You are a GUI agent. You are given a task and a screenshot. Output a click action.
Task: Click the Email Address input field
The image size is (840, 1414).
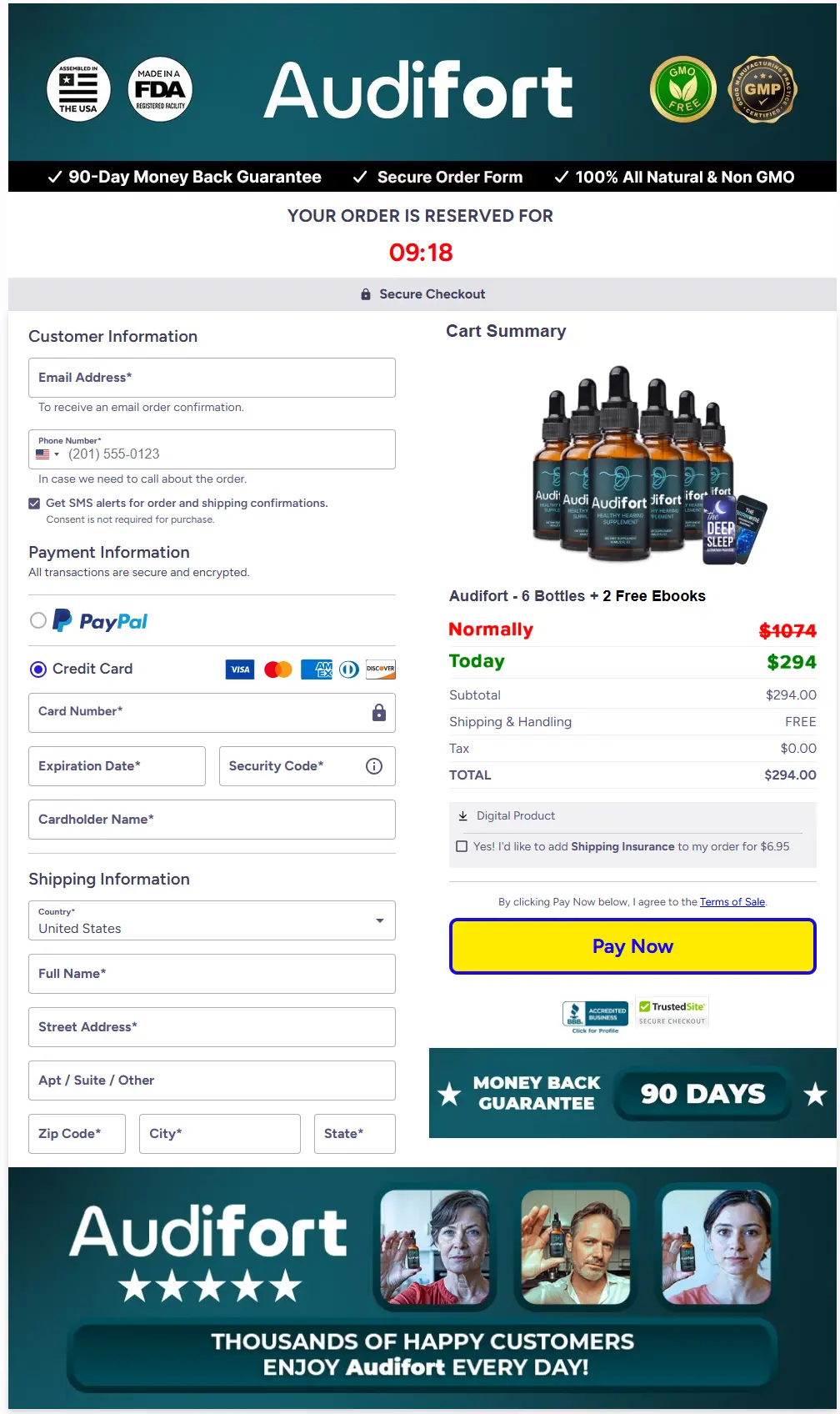212,378
